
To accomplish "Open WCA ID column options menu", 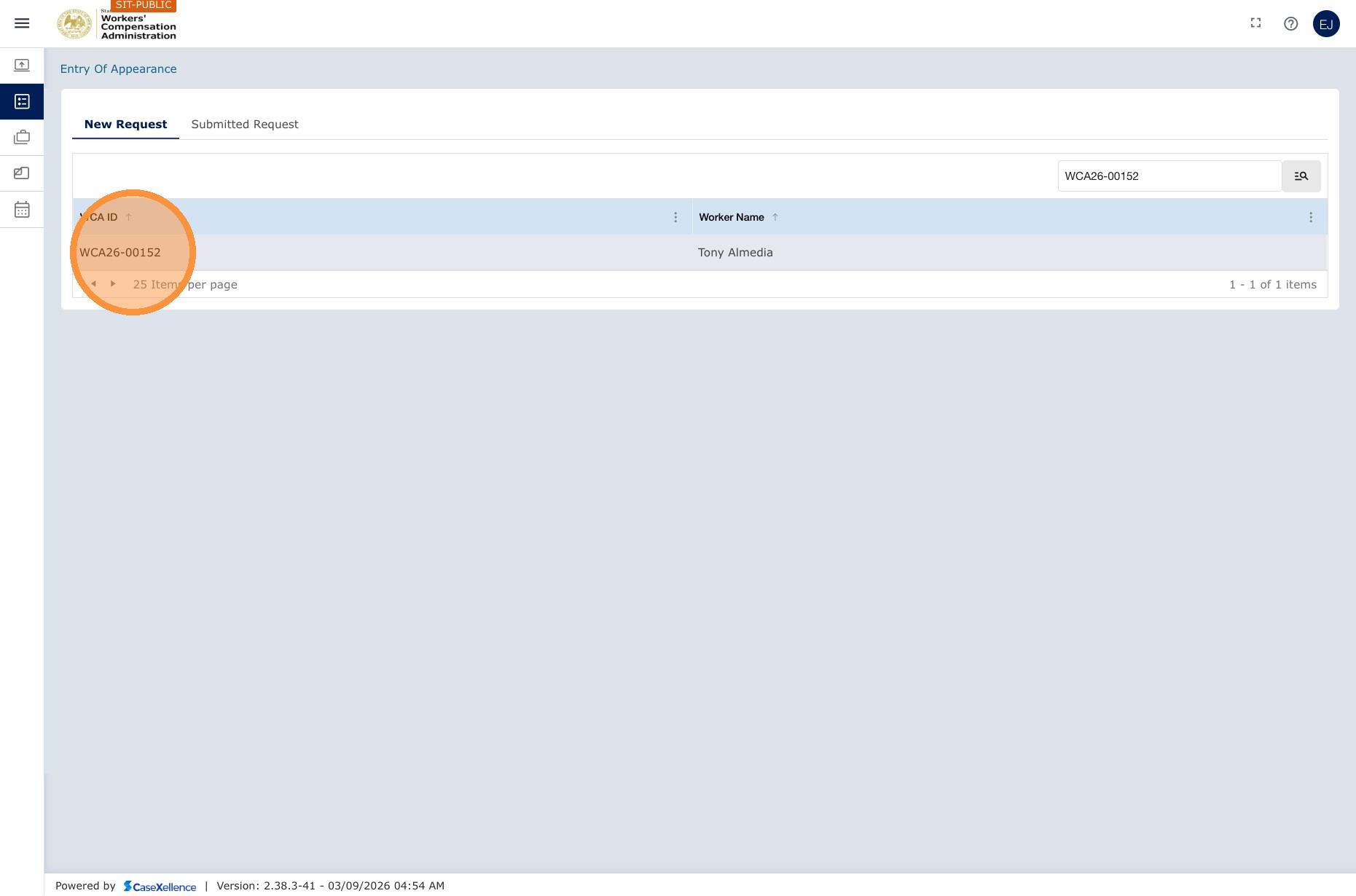I will (675, 217).
